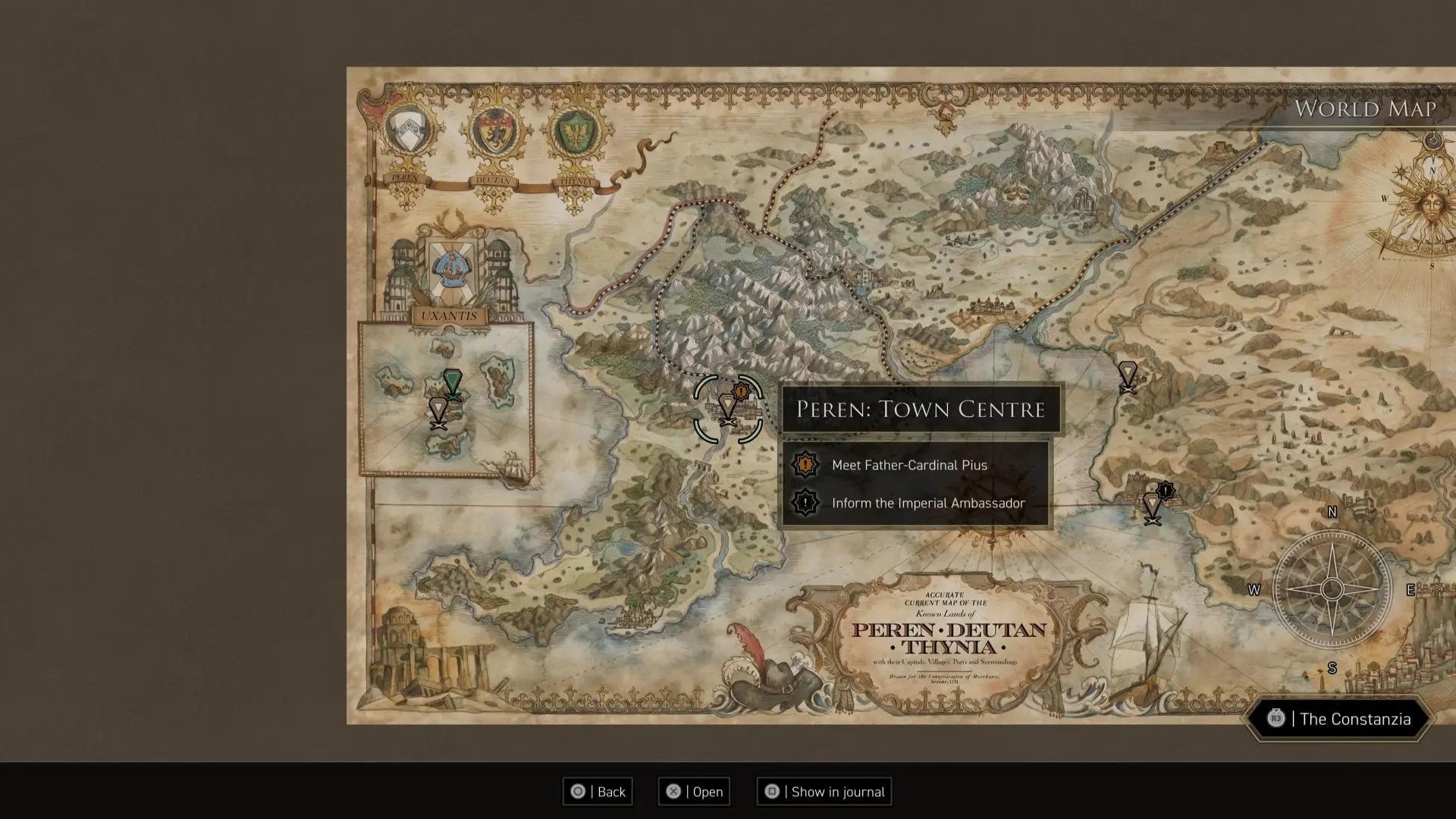Click Show in journal
The height and width of the screenshot is (819, 1456).
(824, 792)
